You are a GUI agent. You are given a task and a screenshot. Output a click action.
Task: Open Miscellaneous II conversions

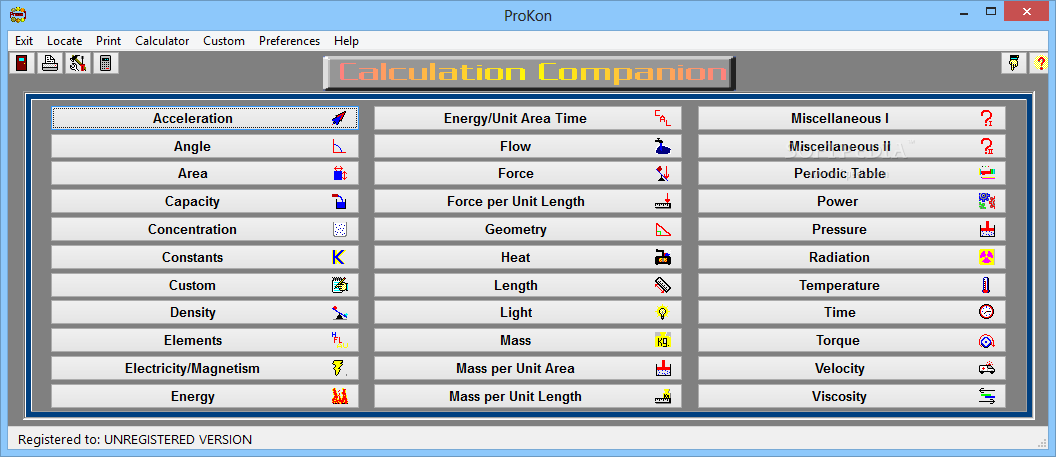coord(852,146)
